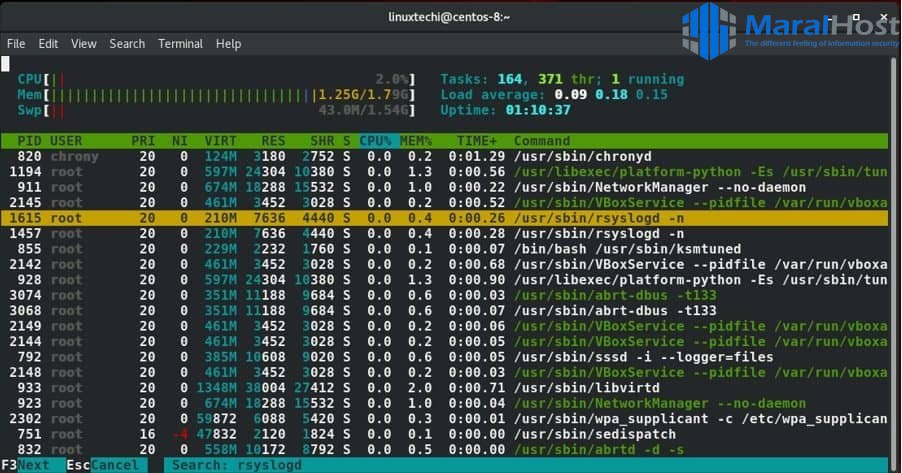Screen dimensions: 902x473
Task: Select process 820 chronyd row
Action: [444, 157]
